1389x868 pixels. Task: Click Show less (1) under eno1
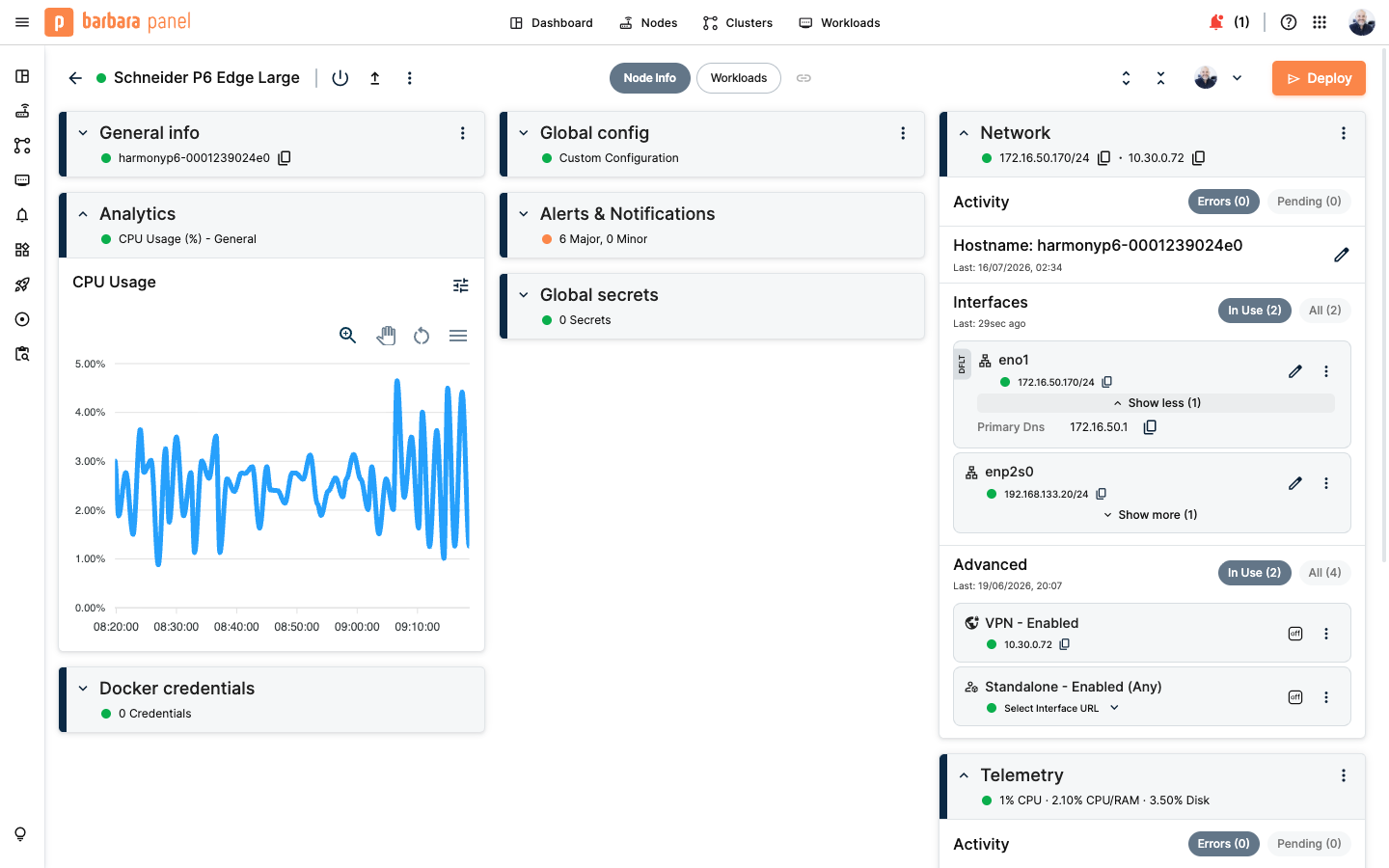pyautogui.click(x=1157, y=403)
